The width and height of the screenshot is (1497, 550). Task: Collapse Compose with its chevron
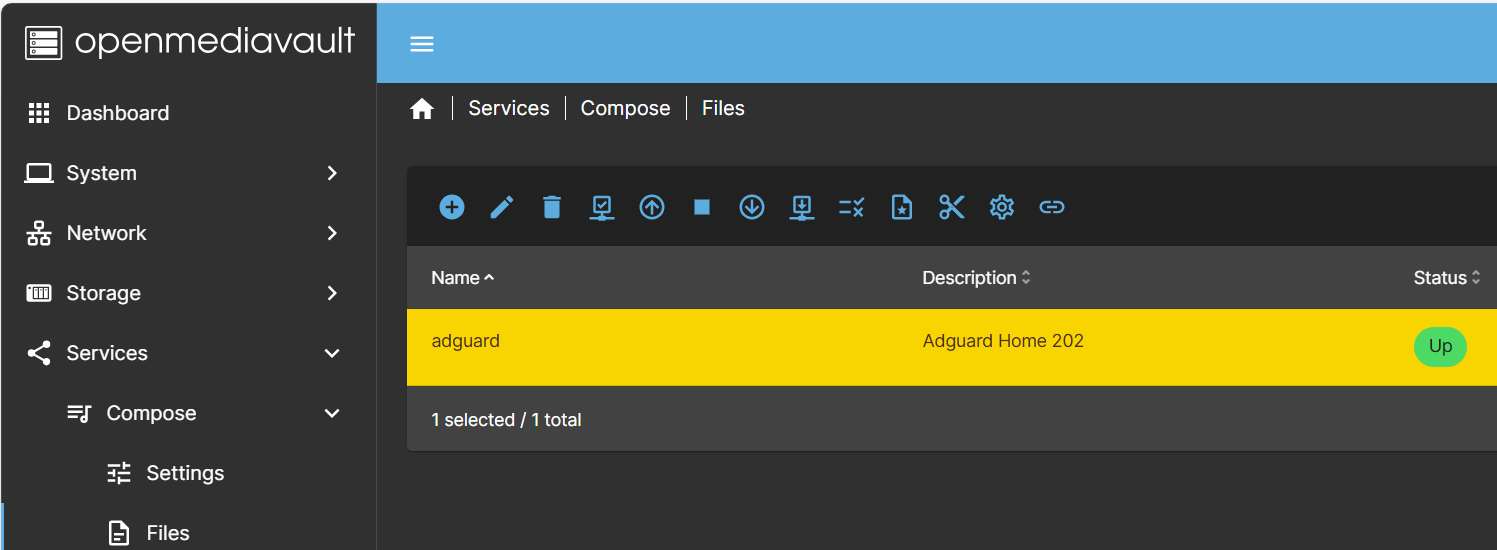tap(333, 413)
